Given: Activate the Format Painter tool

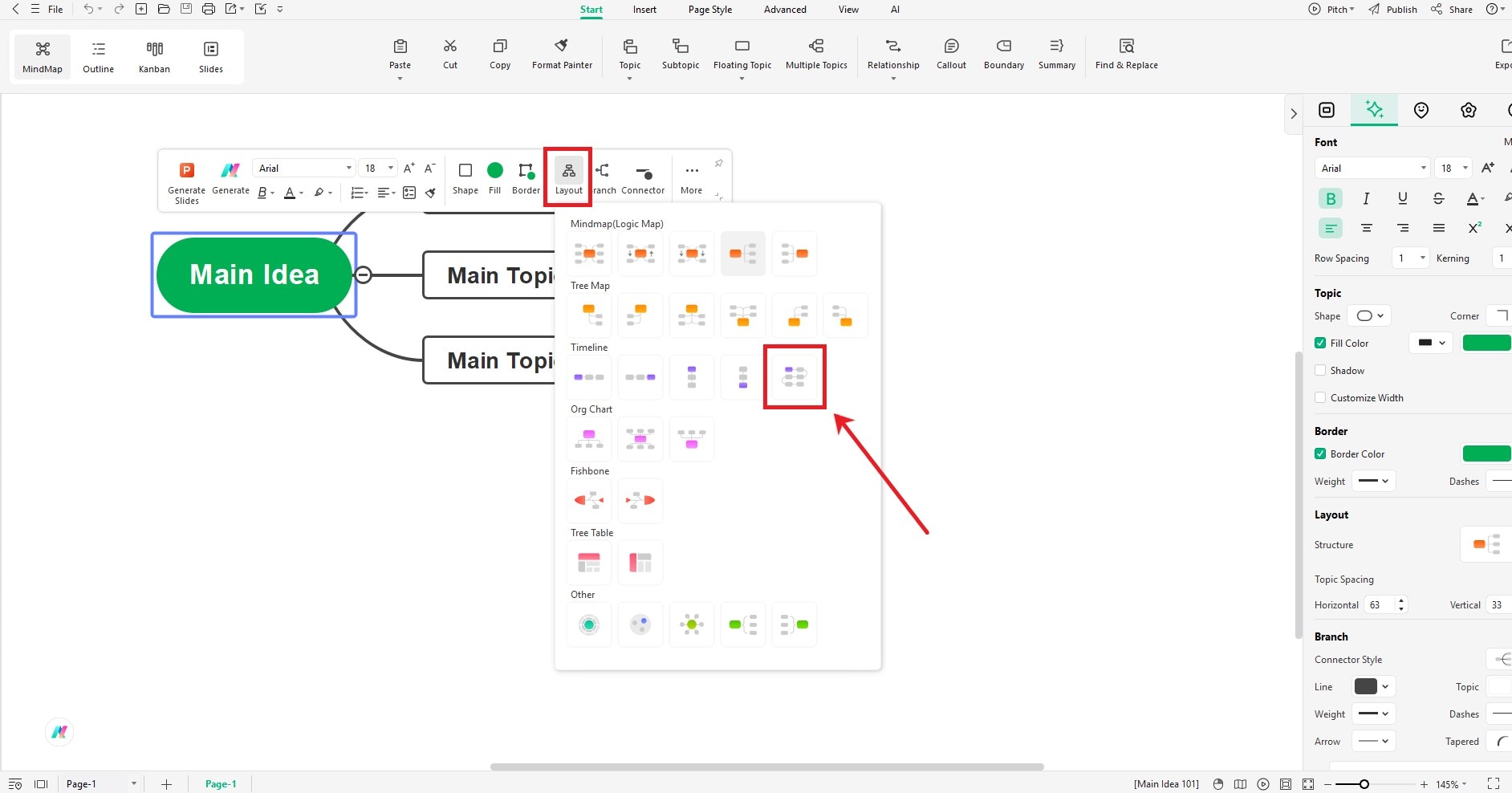Looking at the screenshot, I should click(562, 55).
